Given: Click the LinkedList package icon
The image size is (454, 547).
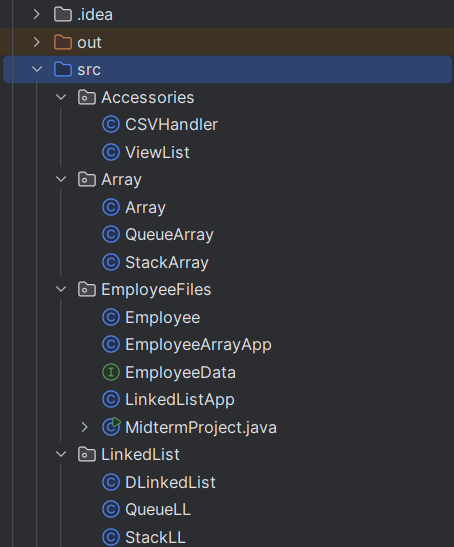Looking at the screenshot, I should pyautogui.click(x=87, y=455).
